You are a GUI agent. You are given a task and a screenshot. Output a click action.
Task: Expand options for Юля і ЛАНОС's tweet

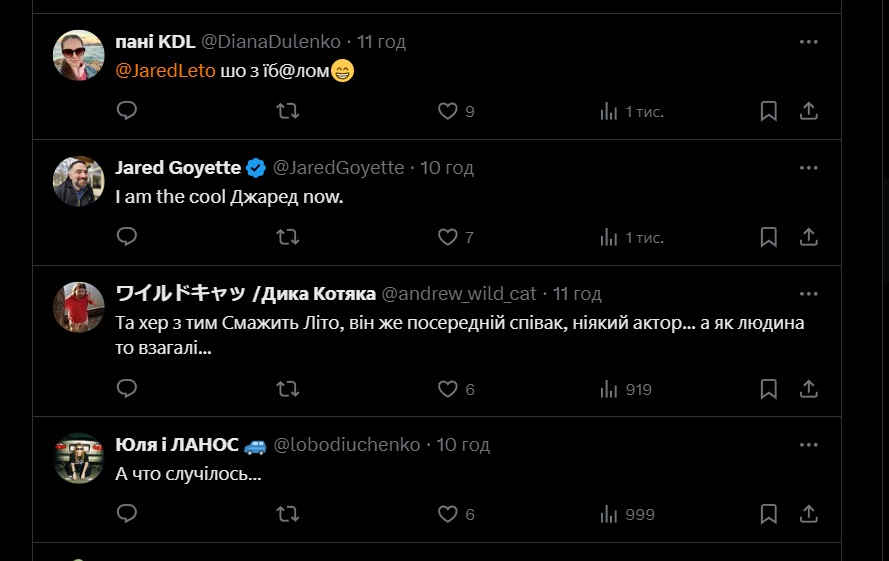808,444
